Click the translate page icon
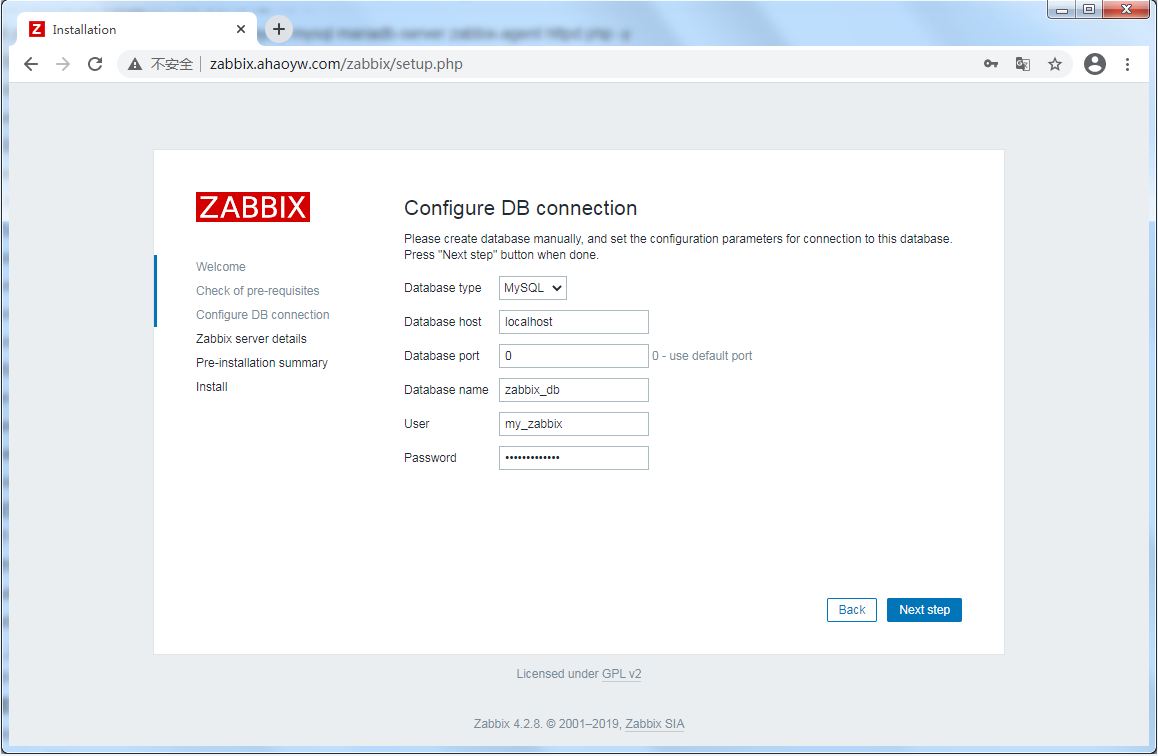Image resolution: width=1158 pixels, height=756 pixels. coord(1022,64)
